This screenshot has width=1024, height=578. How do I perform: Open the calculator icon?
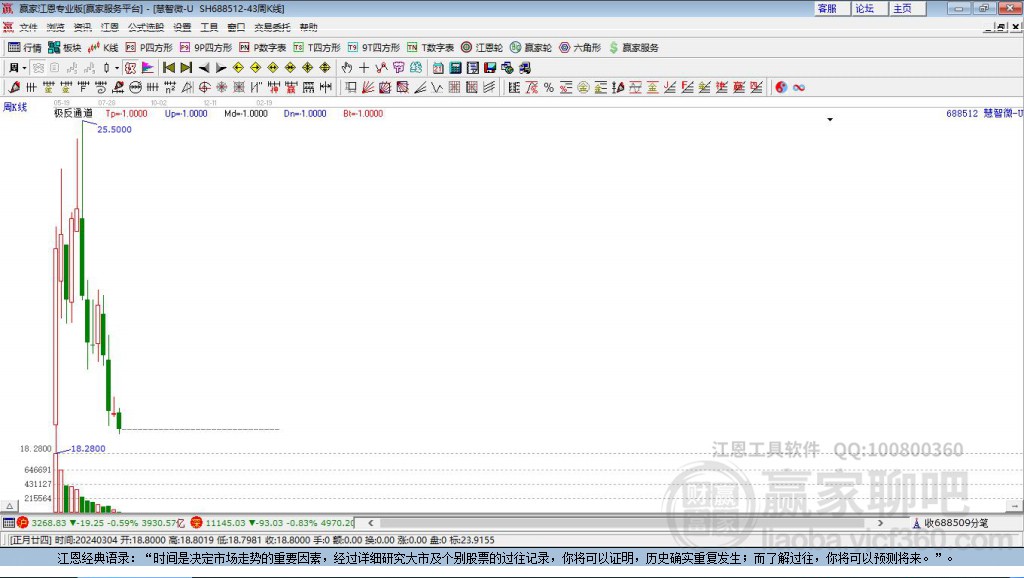click(455, 67)
